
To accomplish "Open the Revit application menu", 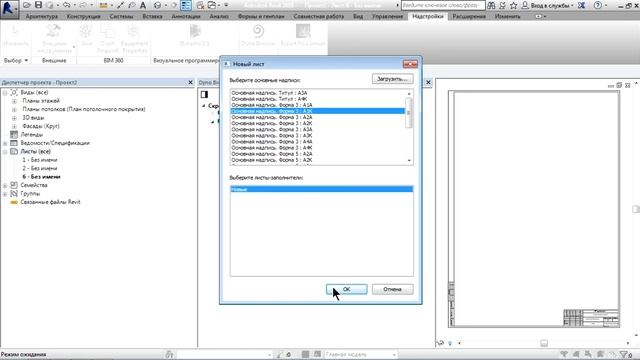I will (x=9, y=9).
